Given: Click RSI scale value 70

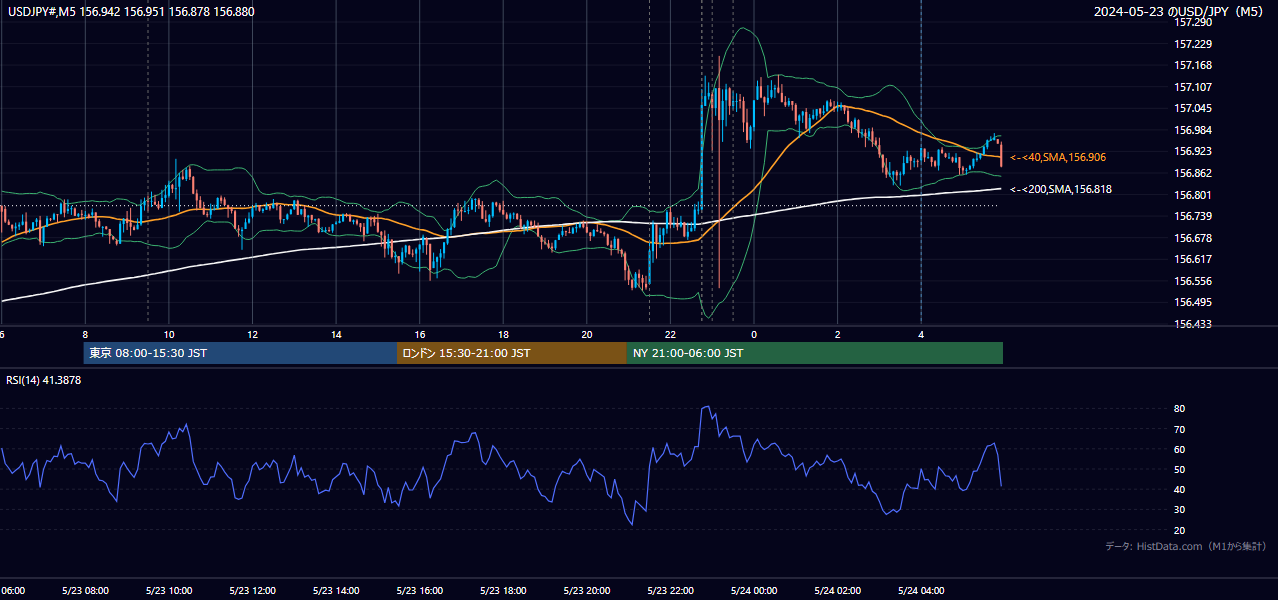Looking at the screenshot, I should coord(1179,429).
